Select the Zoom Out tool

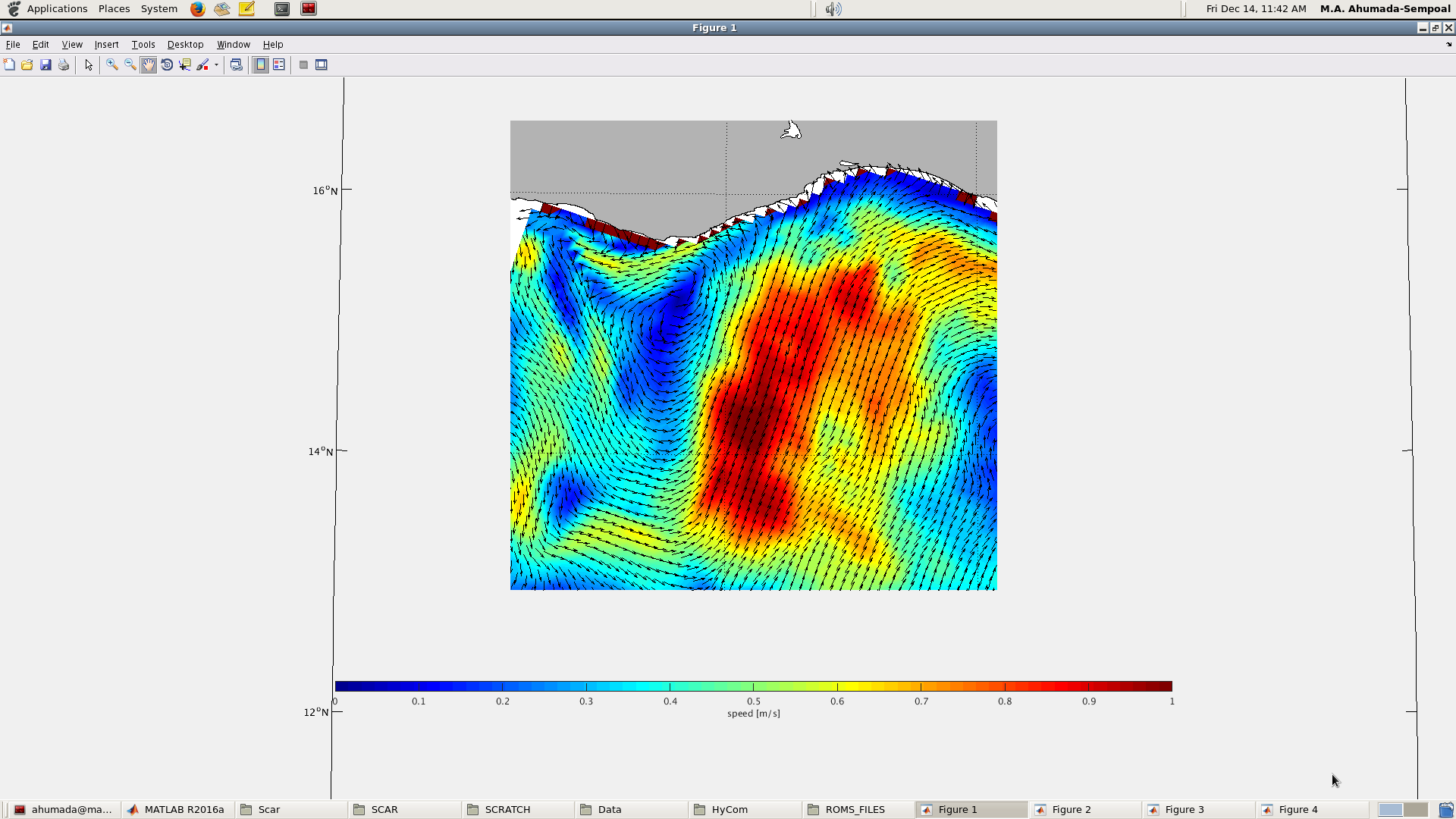[130, 65]
